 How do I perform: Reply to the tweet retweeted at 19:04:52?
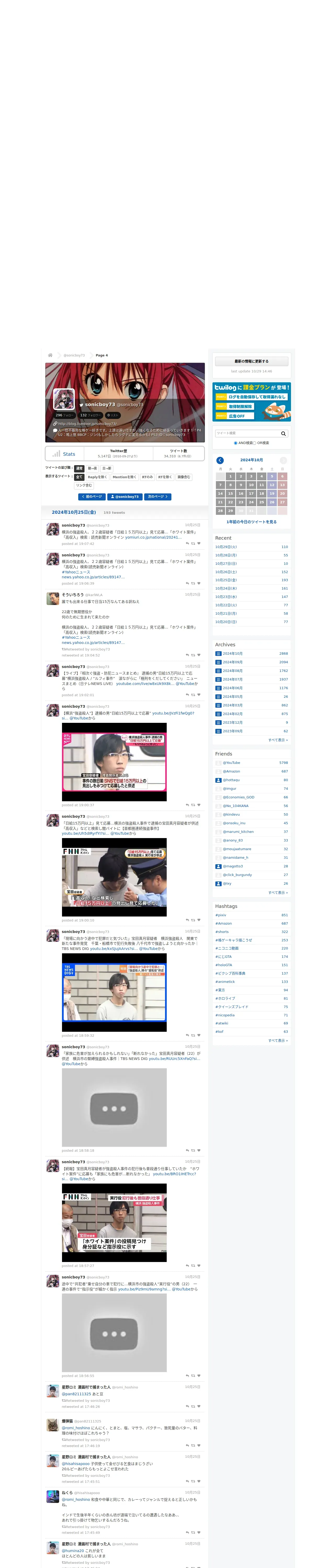187,655
